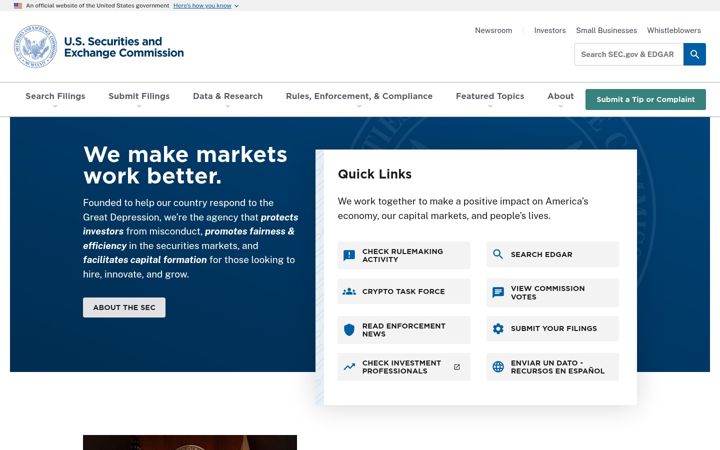Open the Small Businesses link
The height and width of the screenshot is (450, 720).
(x=606, y=30)
